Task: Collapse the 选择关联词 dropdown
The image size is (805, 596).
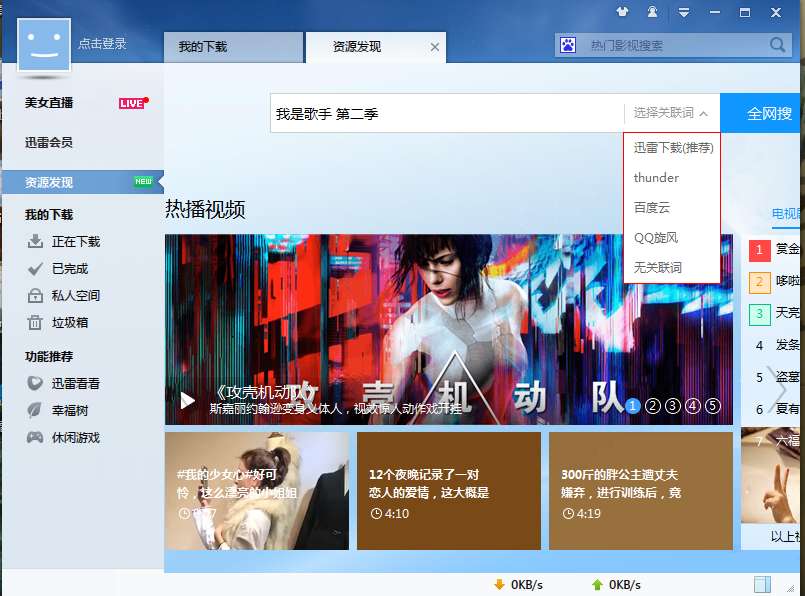Action: [x=670, y=113]
